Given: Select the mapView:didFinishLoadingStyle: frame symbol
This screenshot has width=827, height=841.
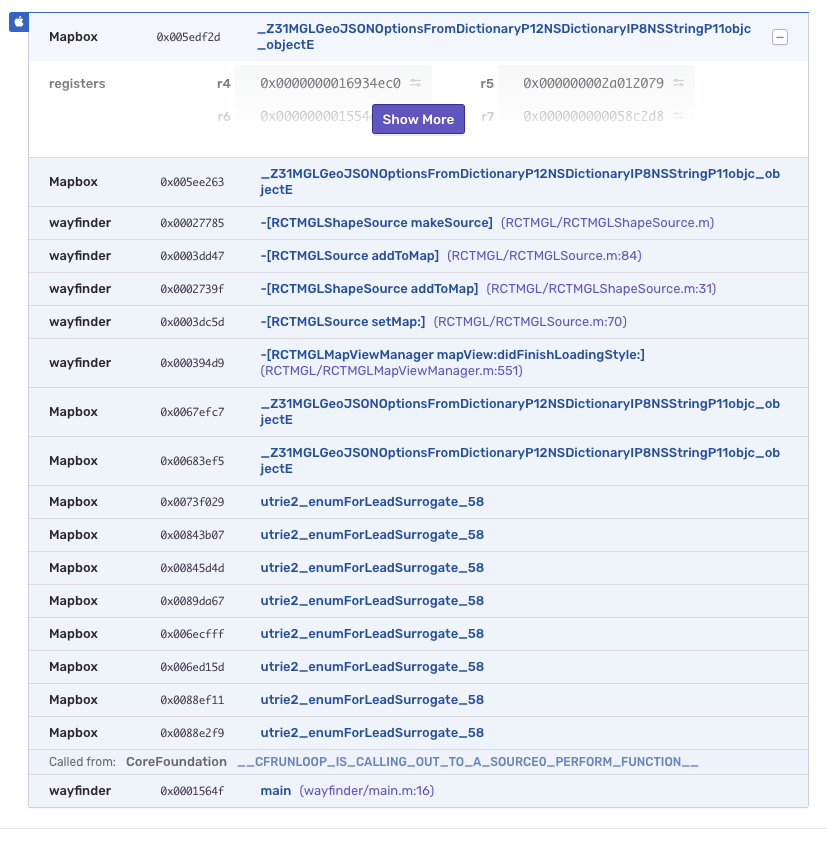Looking at the screenshot, I should pos(452,354).
